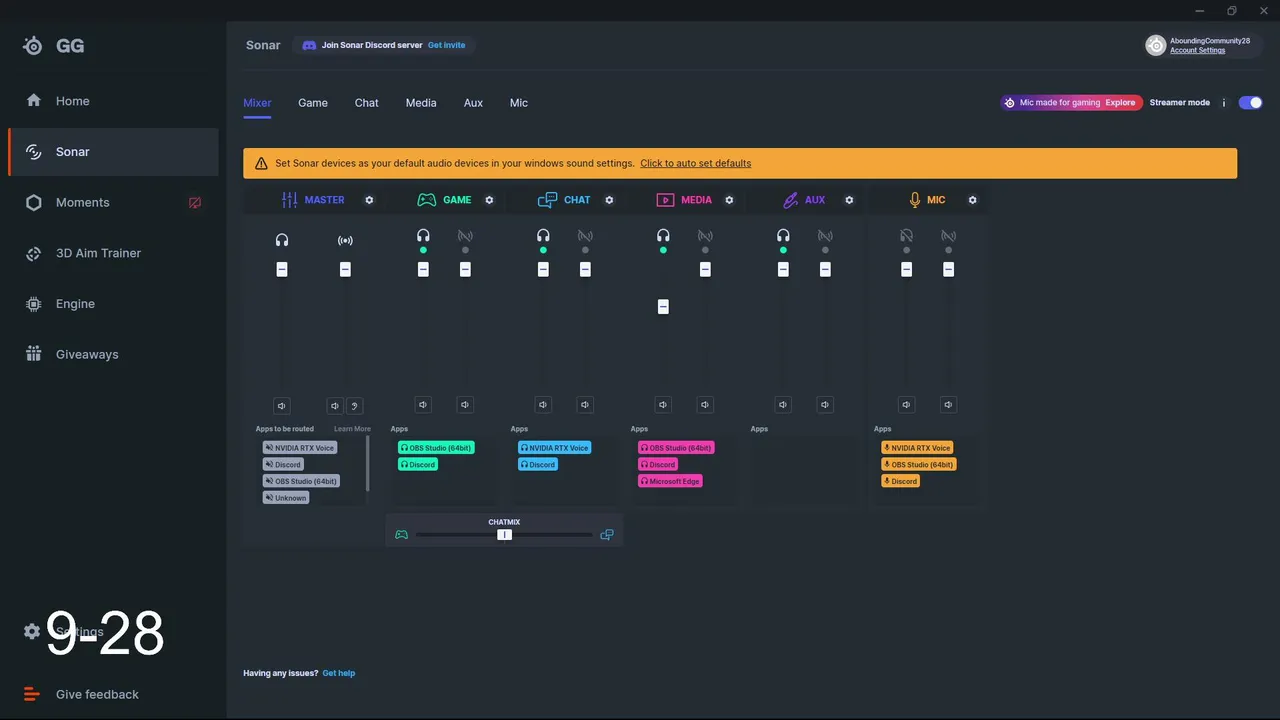Screen dimensions: 1280x720
Task: Open Media channel settings gear
Action: tap(729, 200)
